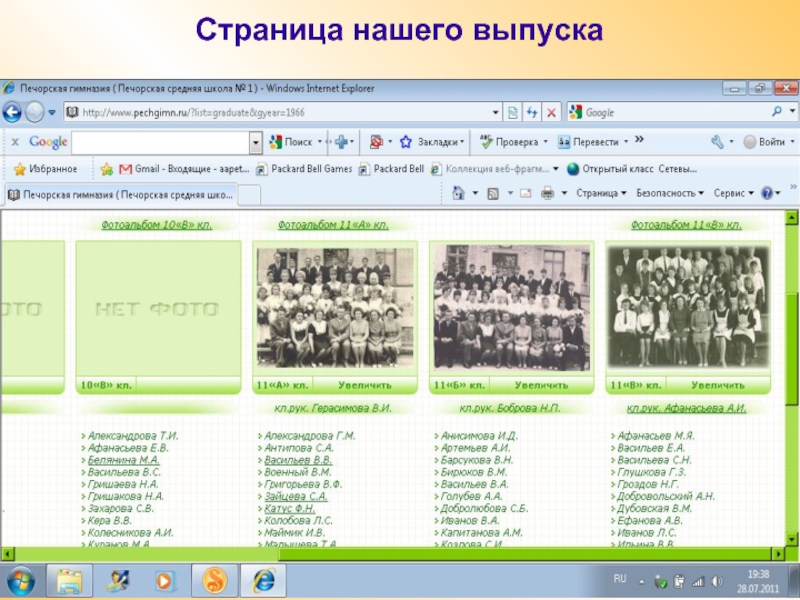Click the Google toolbar wrench settings icon

[x=717, y=142]
